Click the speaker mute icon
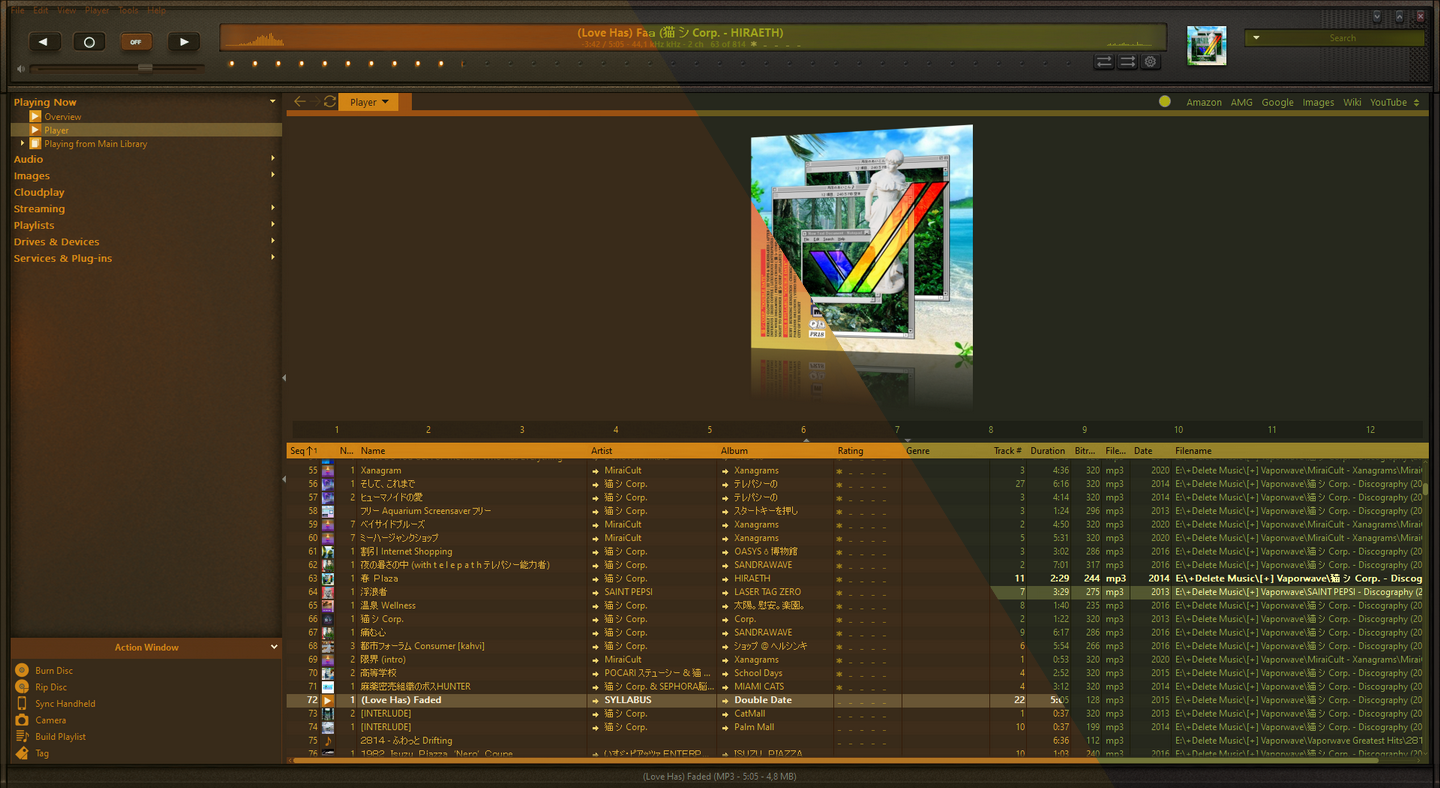Viewport: 1440px width, 788px height. [x=20, y=69]
